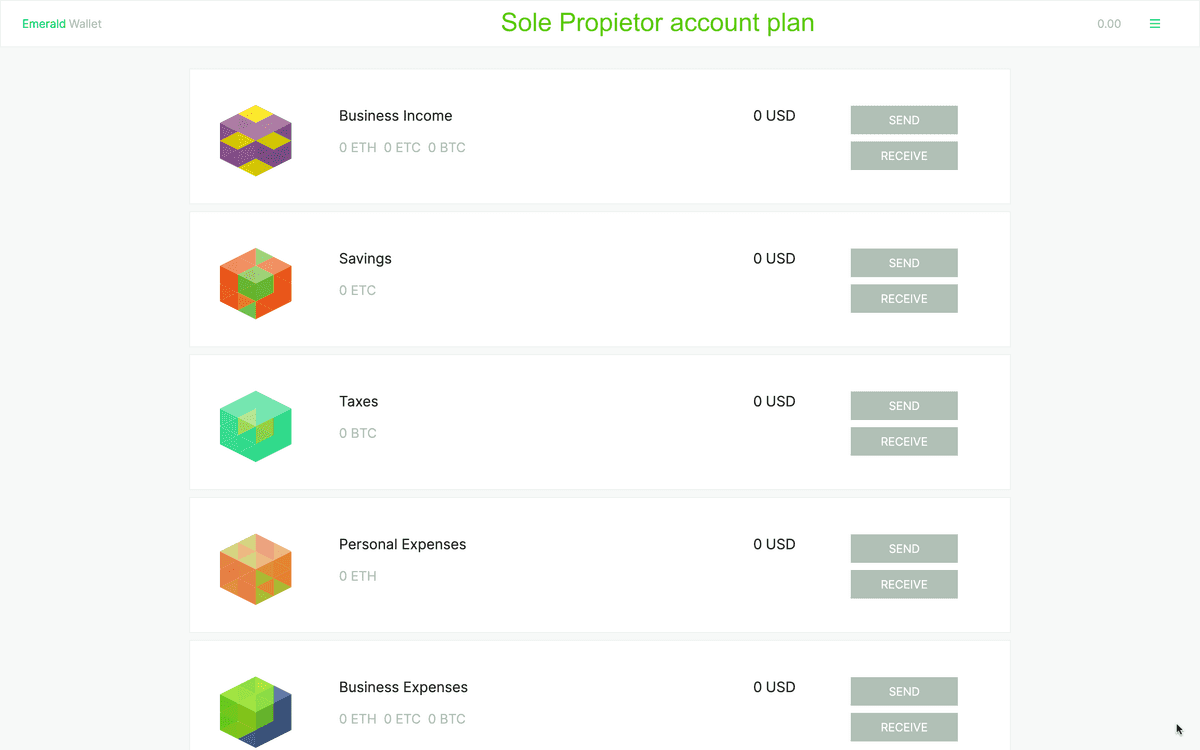The height and width of the screenshot is (750, 1200).
Task: Click the 0.00 total balance indicator
Action: click(1109, 23)
